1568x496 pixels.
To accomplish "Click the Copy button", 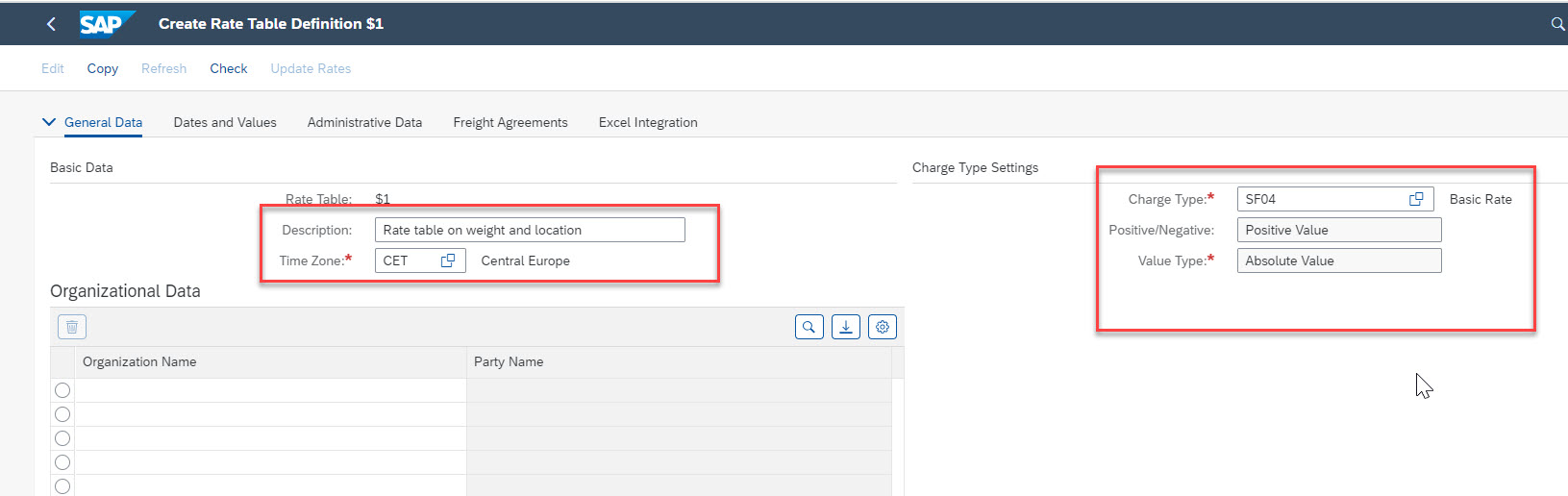I will 103,68.
